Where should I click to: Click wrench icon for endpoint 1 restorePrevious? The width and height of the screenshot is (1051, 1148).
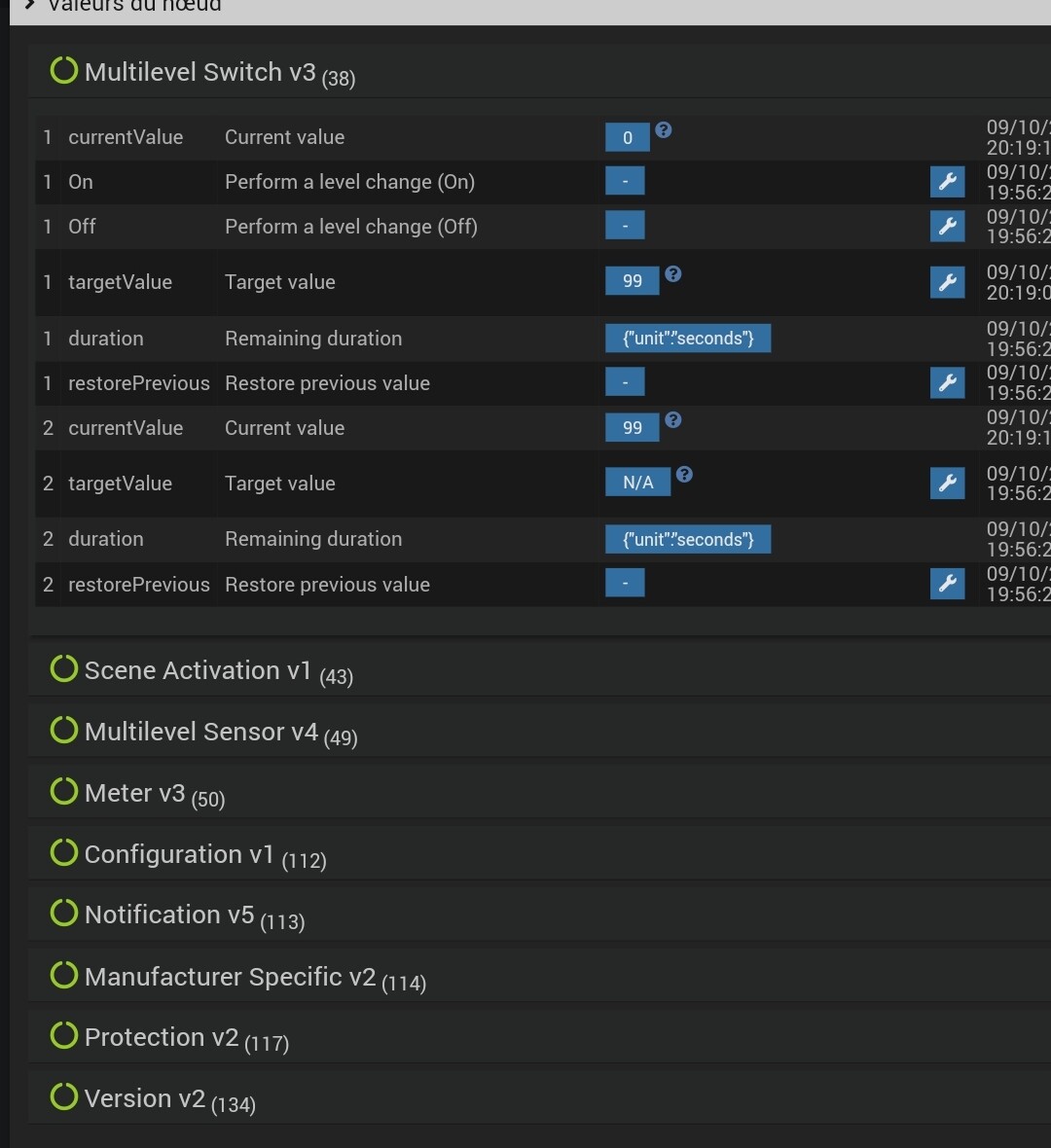[947, 382]
